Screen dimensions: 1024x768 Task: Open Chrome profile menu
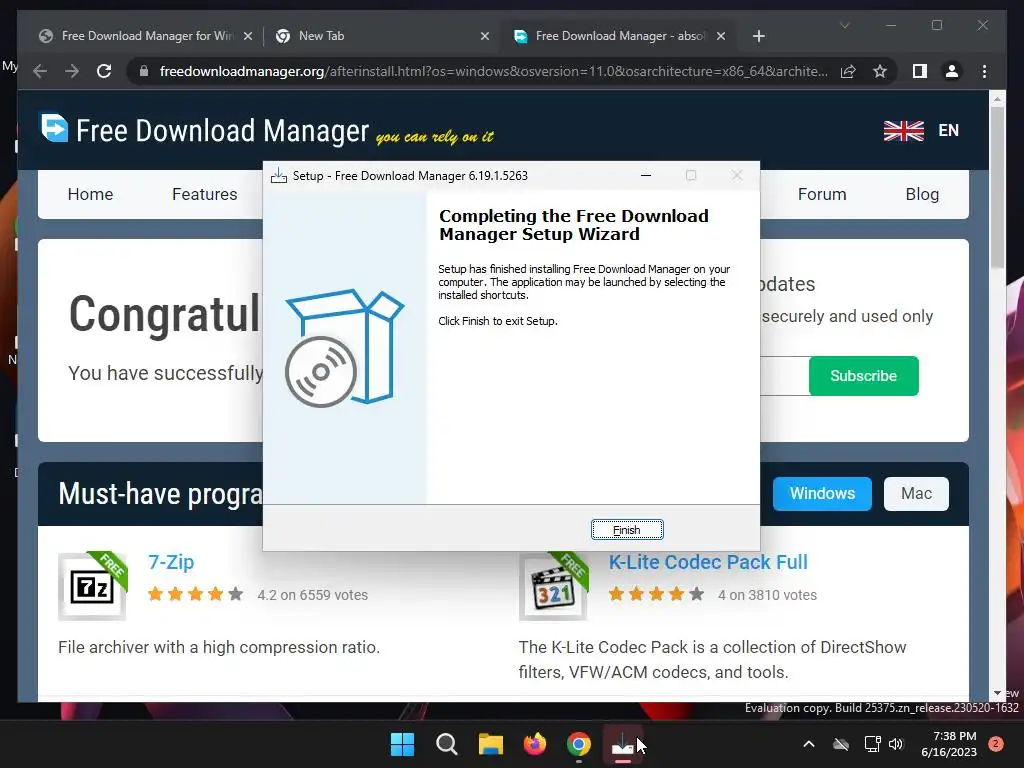click(x=952, y=71)
